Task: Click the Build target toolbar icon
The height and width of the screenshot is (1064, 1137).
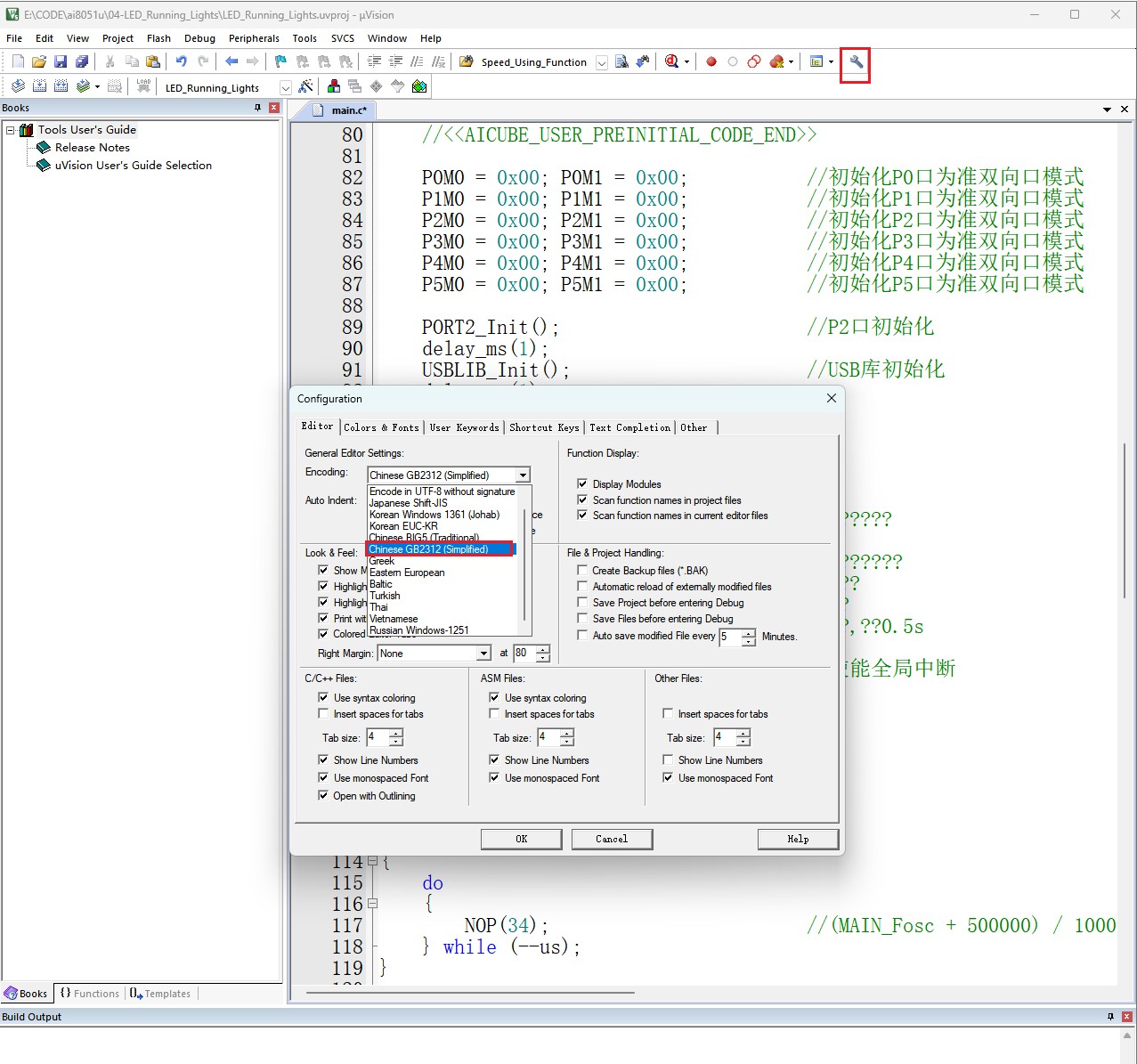Action: coord(39,86)
